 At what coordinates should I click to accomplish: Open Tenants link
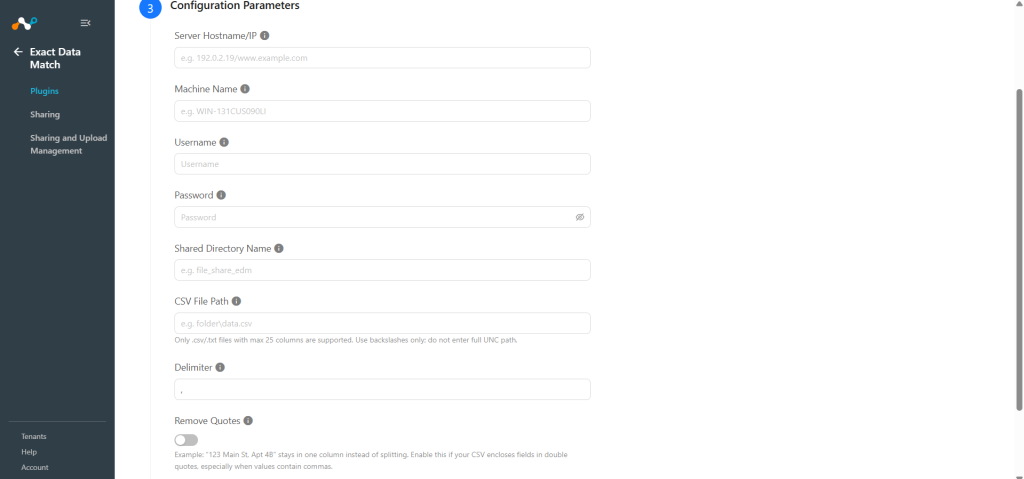pyautogui.click(x=34, y=437)
